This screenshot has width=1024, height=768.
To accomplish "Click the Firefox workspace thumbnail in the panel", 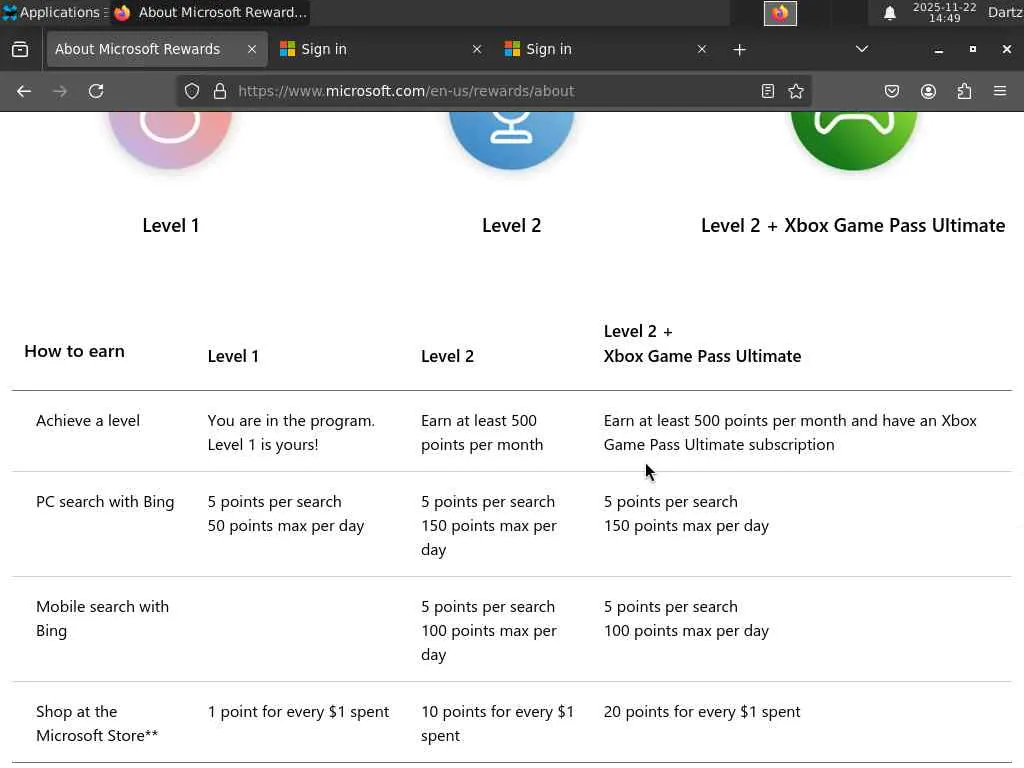I will point(780,13).
